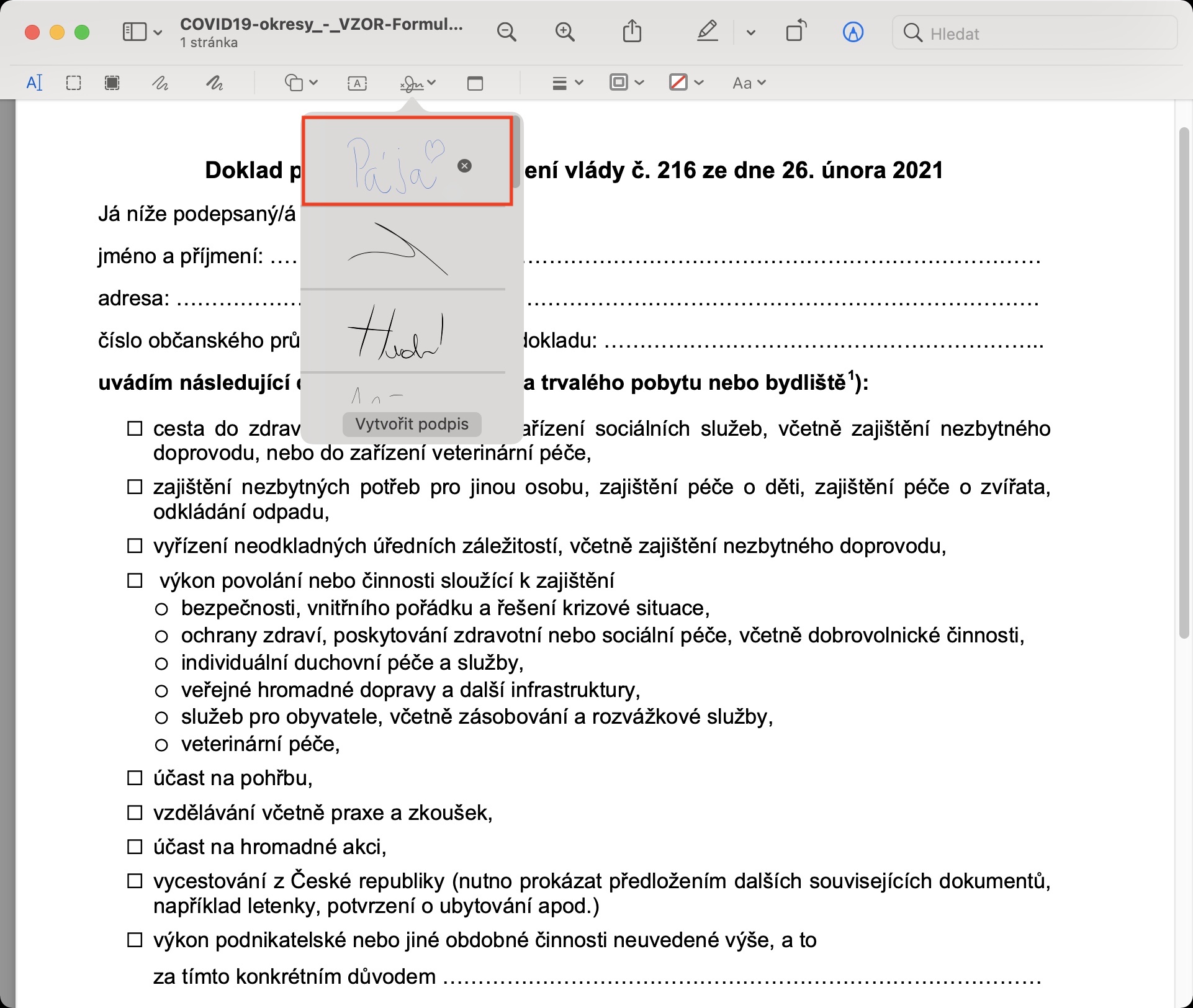Choose the second scribble signature entry
Viewport: 1193px width, 1008px height.
click(397, 248)
